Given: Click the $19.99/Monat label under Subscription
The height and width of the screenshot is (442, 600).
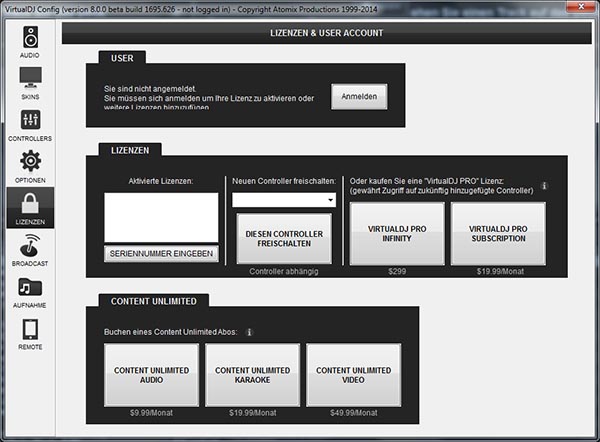Looking at the screenshot, I should (x=500, y=272).
